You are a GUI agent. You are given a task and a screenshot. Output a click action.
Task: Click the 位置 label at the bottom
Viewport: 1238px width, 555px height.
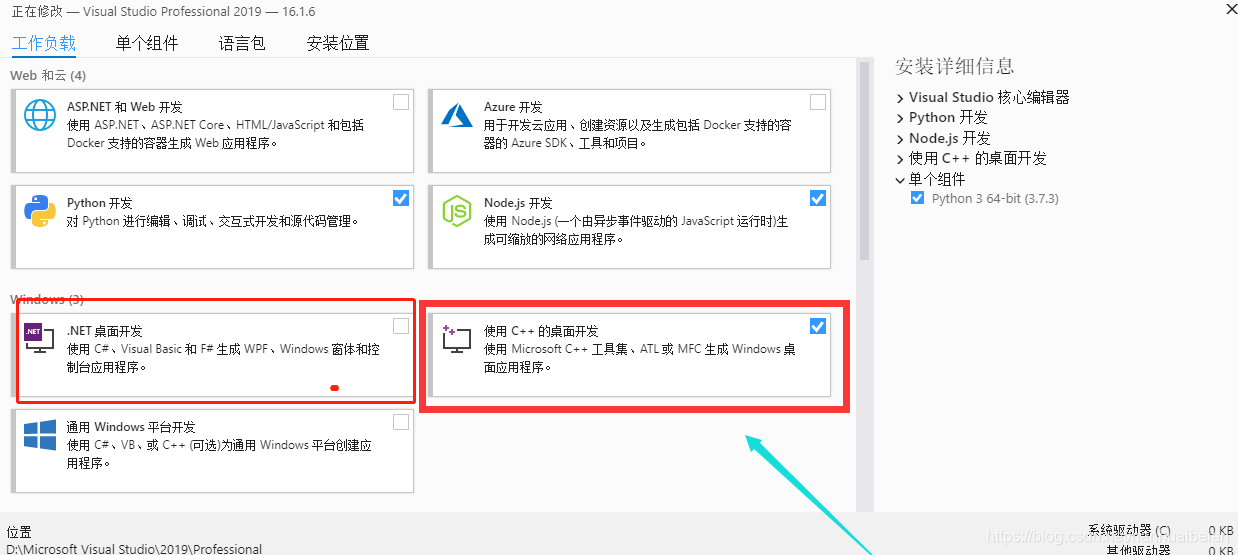coord(19,532)
